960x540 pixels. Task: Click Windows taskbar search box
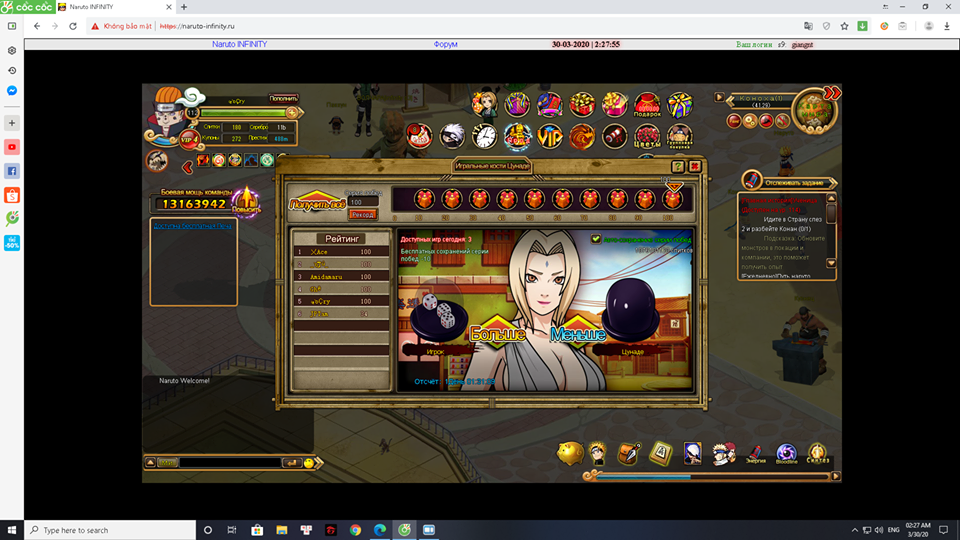click(x=110, y=530)
